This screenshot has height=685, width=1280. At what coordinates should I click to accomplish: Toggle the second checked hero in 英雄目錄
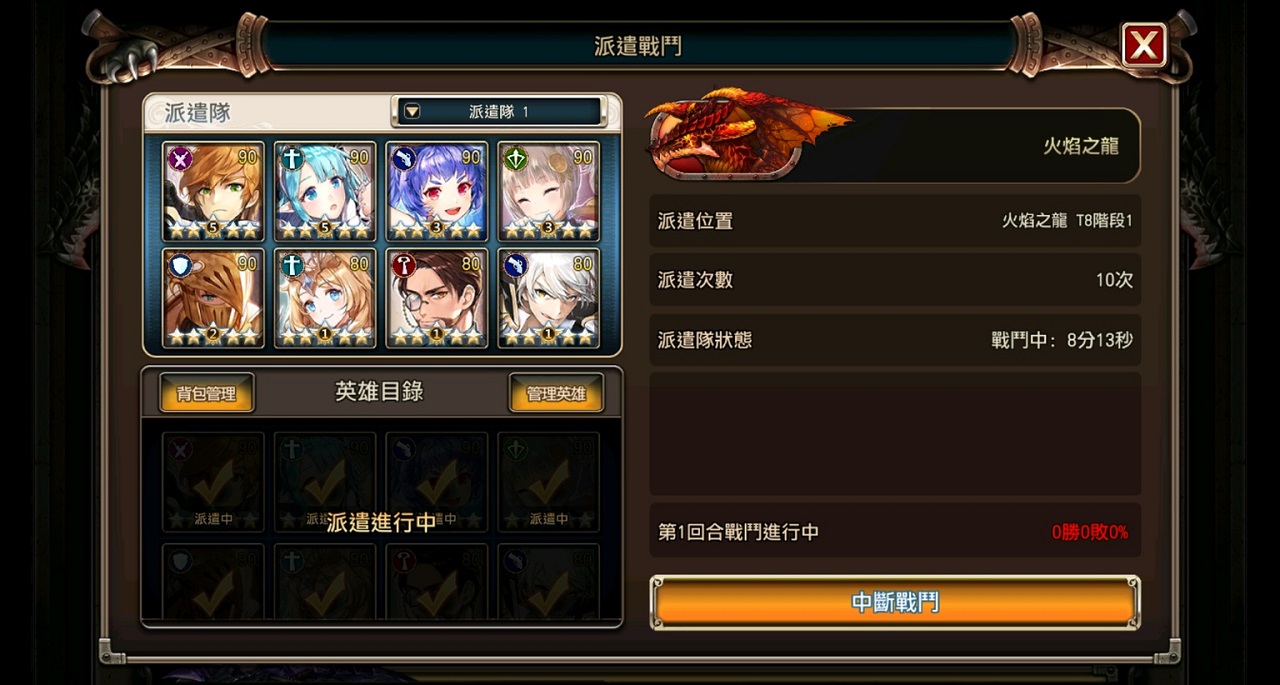[325, 482]
